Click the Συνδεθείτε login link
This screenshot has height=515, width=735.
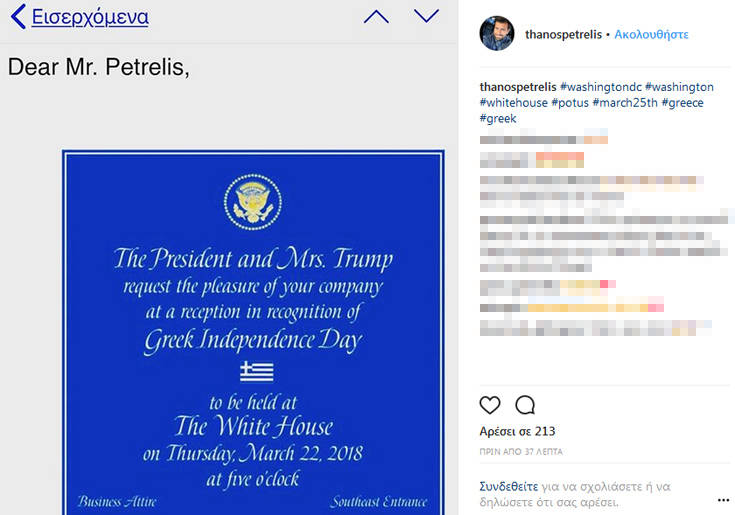510,486
